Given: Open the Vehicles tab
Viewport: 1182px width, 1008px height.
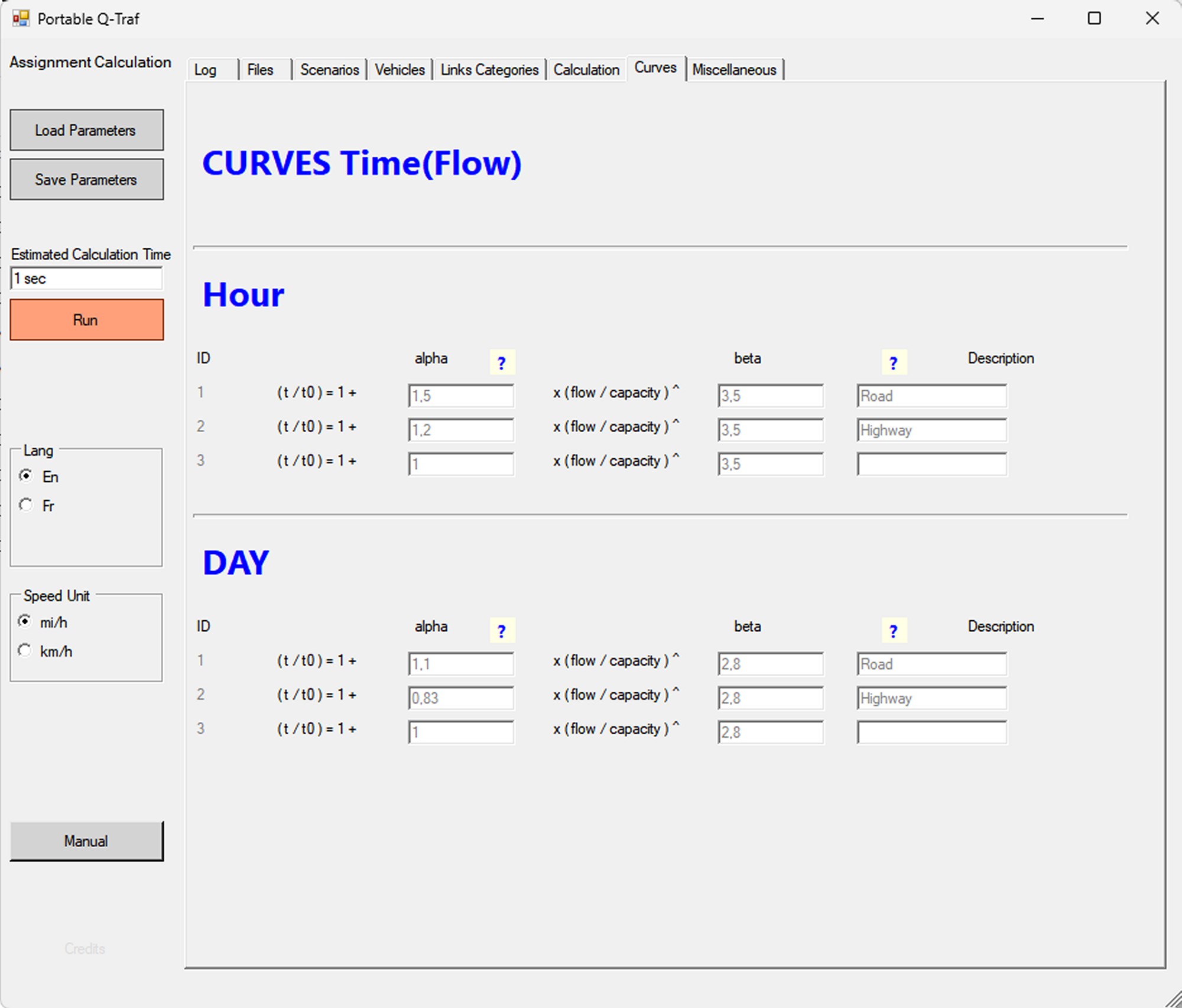Looking at the screenshot, I should pyautogui.click(x=400, y=69).
